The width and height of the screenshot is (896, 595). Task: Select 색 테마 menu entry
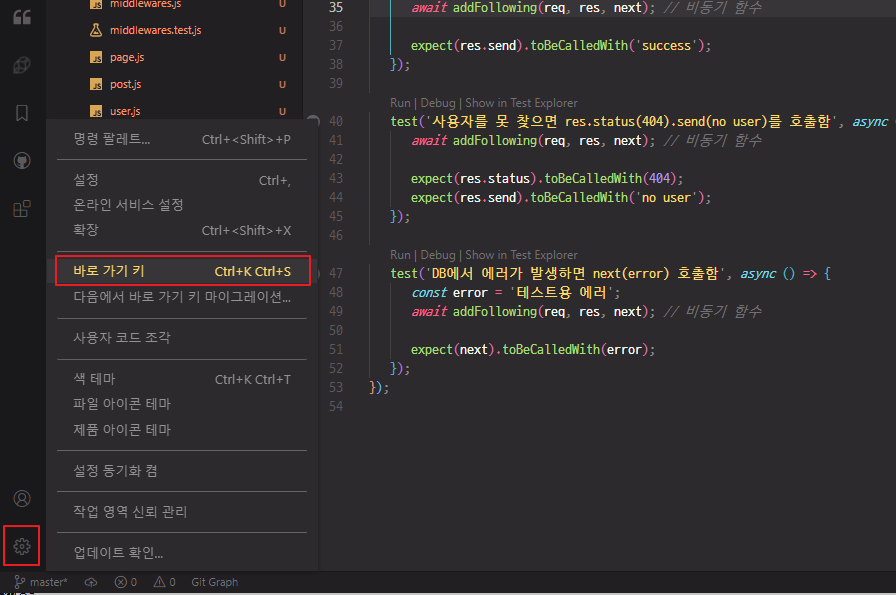[x=182, y=378]
